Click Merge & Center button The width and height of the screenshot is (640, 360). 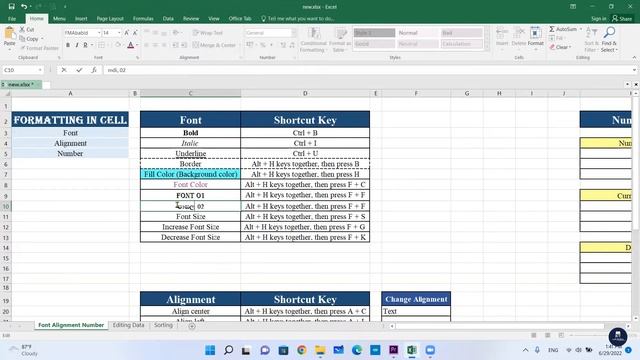pyautogui.click(x=215, y=45)
